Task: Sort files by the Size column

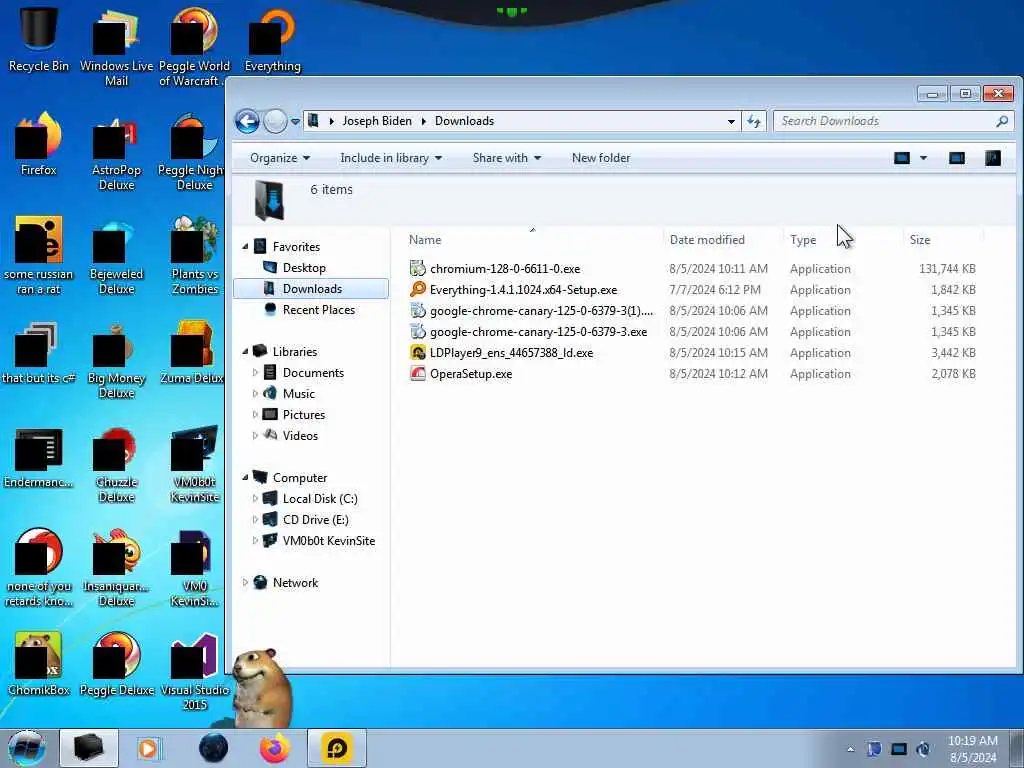Action: pos(920,240)
